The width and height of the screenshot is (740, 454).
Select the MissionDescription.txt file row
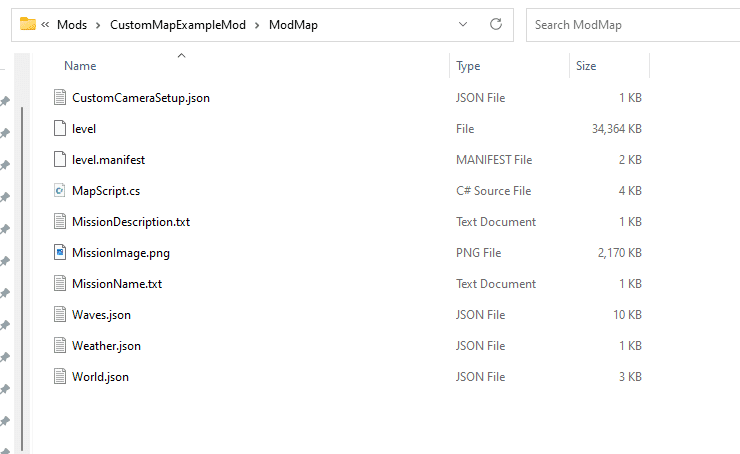[x=348, y=222]
